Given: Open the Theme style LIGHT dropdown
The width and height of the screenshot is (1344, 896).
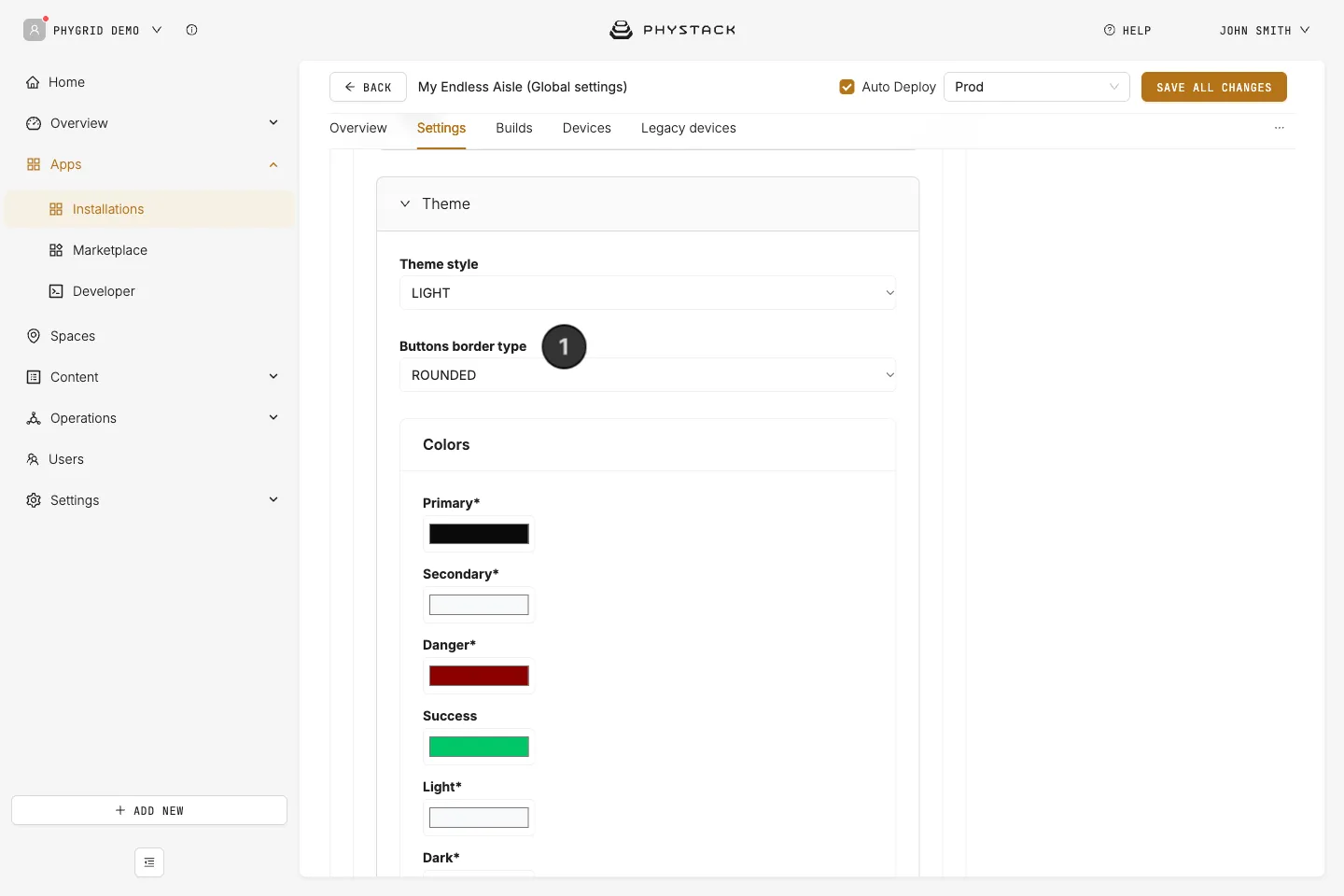Looking at the screenshot, I should pos(648,293).
